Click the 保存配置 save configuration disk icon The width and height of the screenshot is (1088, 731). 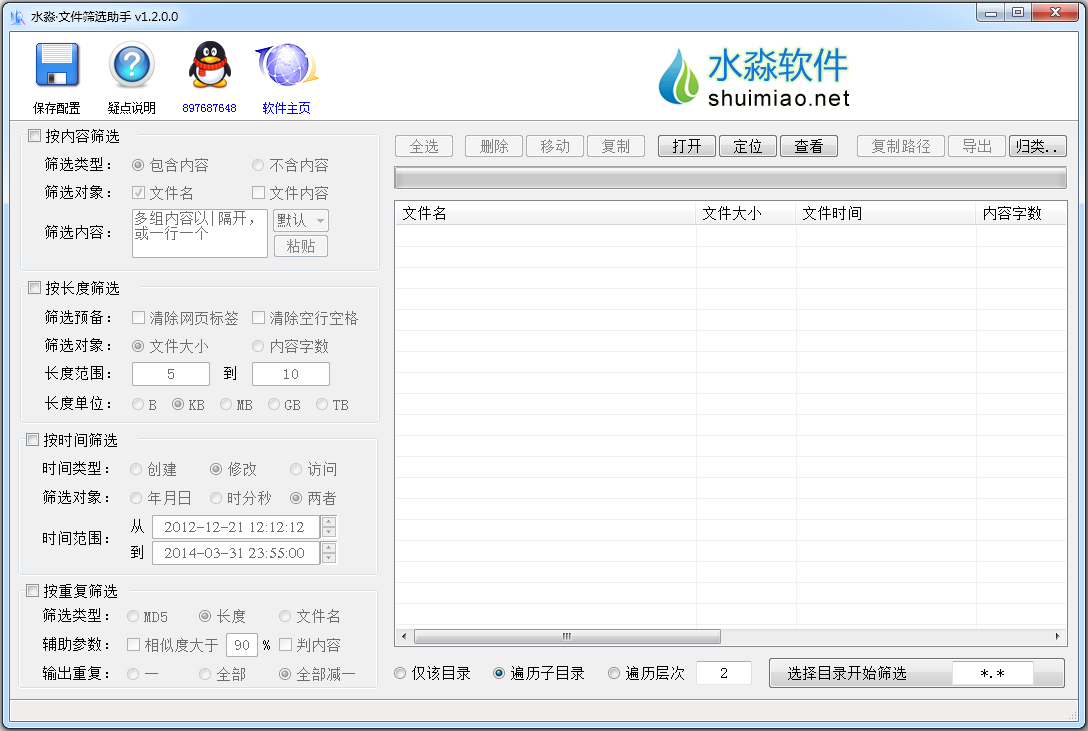click(x=56, y=64)
